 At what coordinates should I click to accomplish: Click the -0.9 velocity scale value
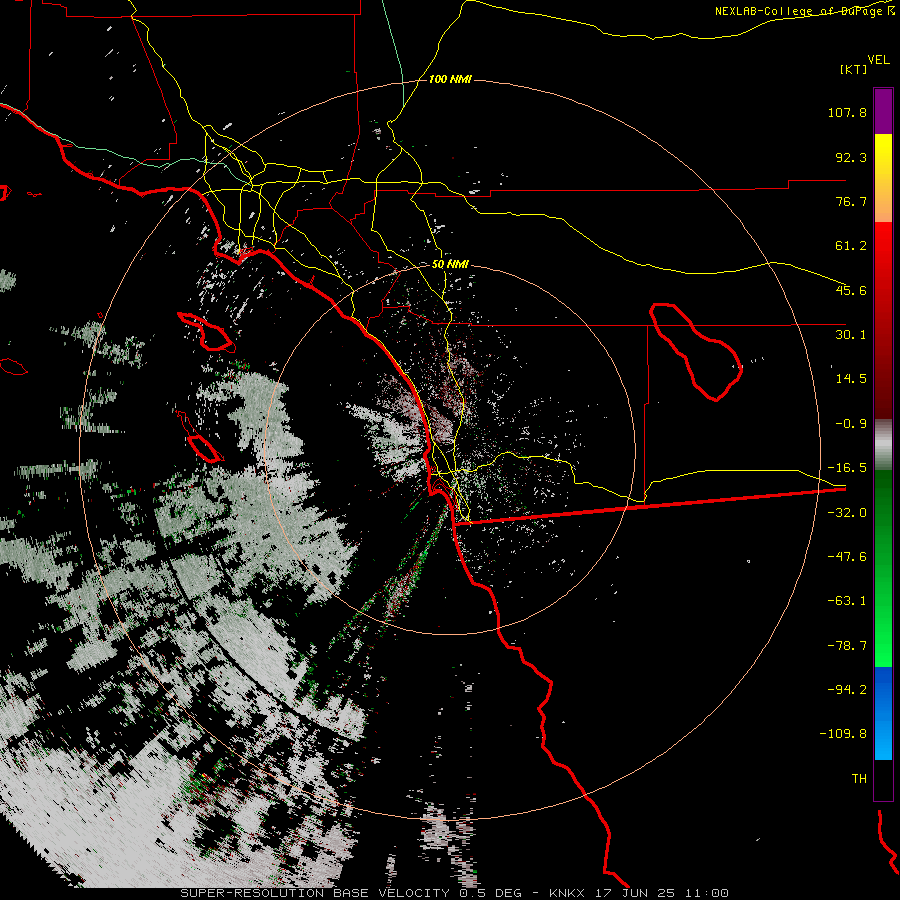tap(851, 424)
